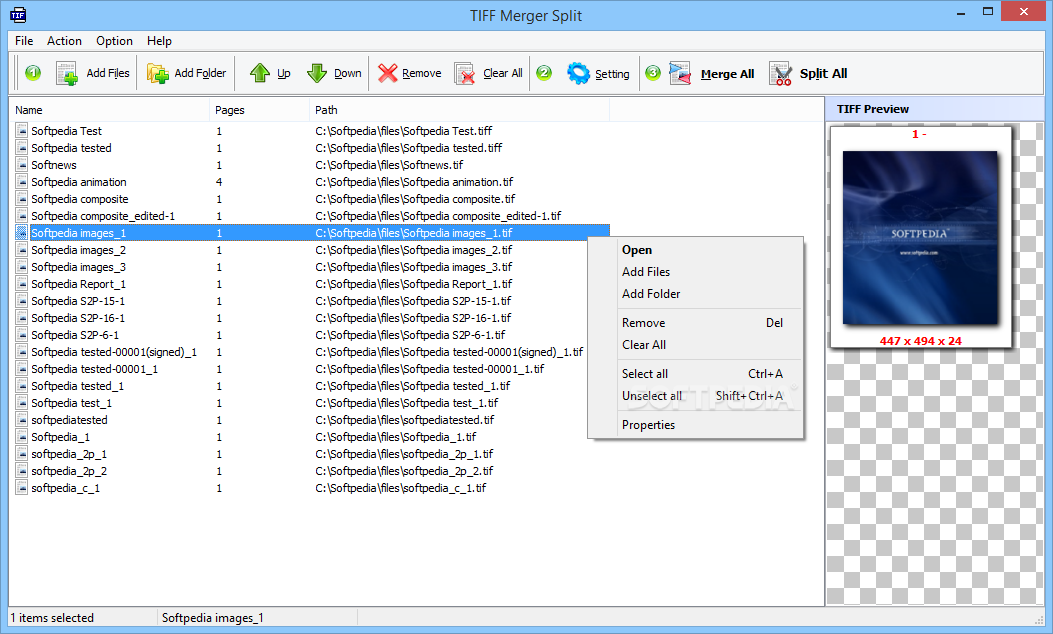Click file icon beside Softpedia animation
The width and height of the screenshot is (1053, 634).
point(21,181)
